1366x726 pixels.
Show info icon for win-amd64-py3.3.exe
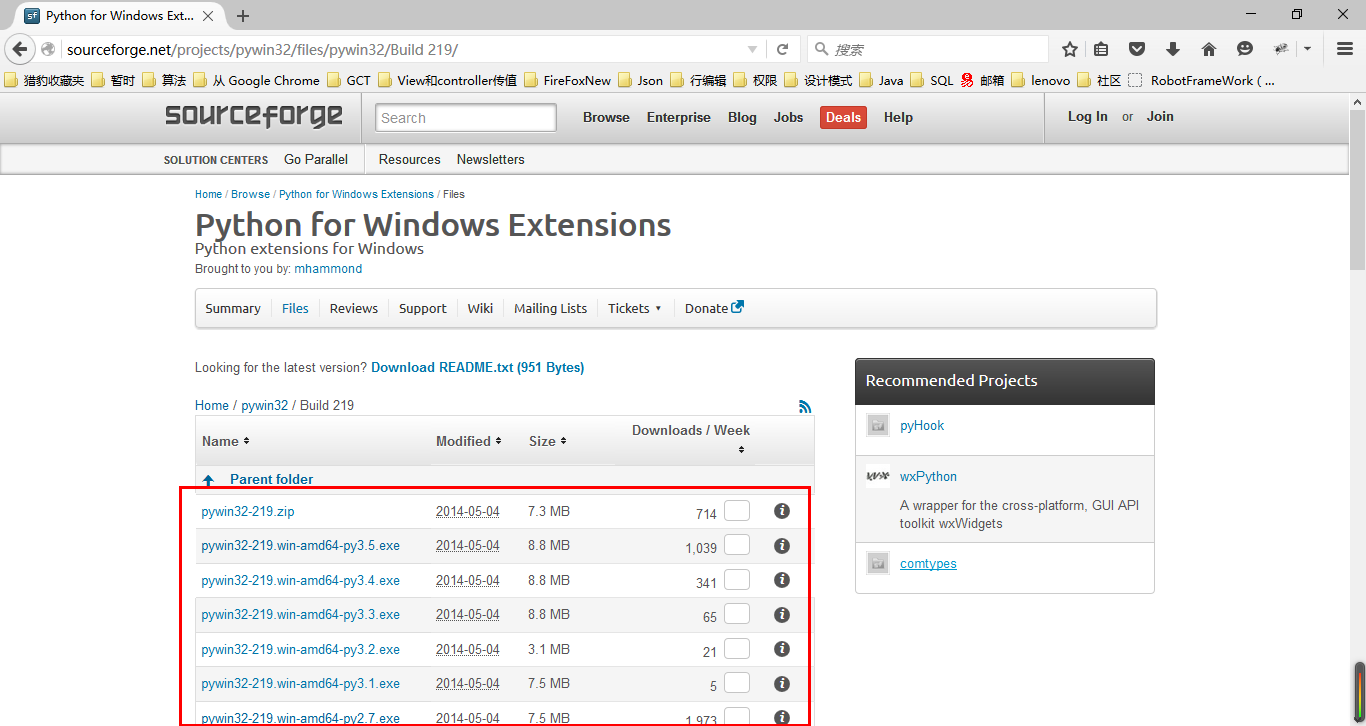click(x=782, y=614)
